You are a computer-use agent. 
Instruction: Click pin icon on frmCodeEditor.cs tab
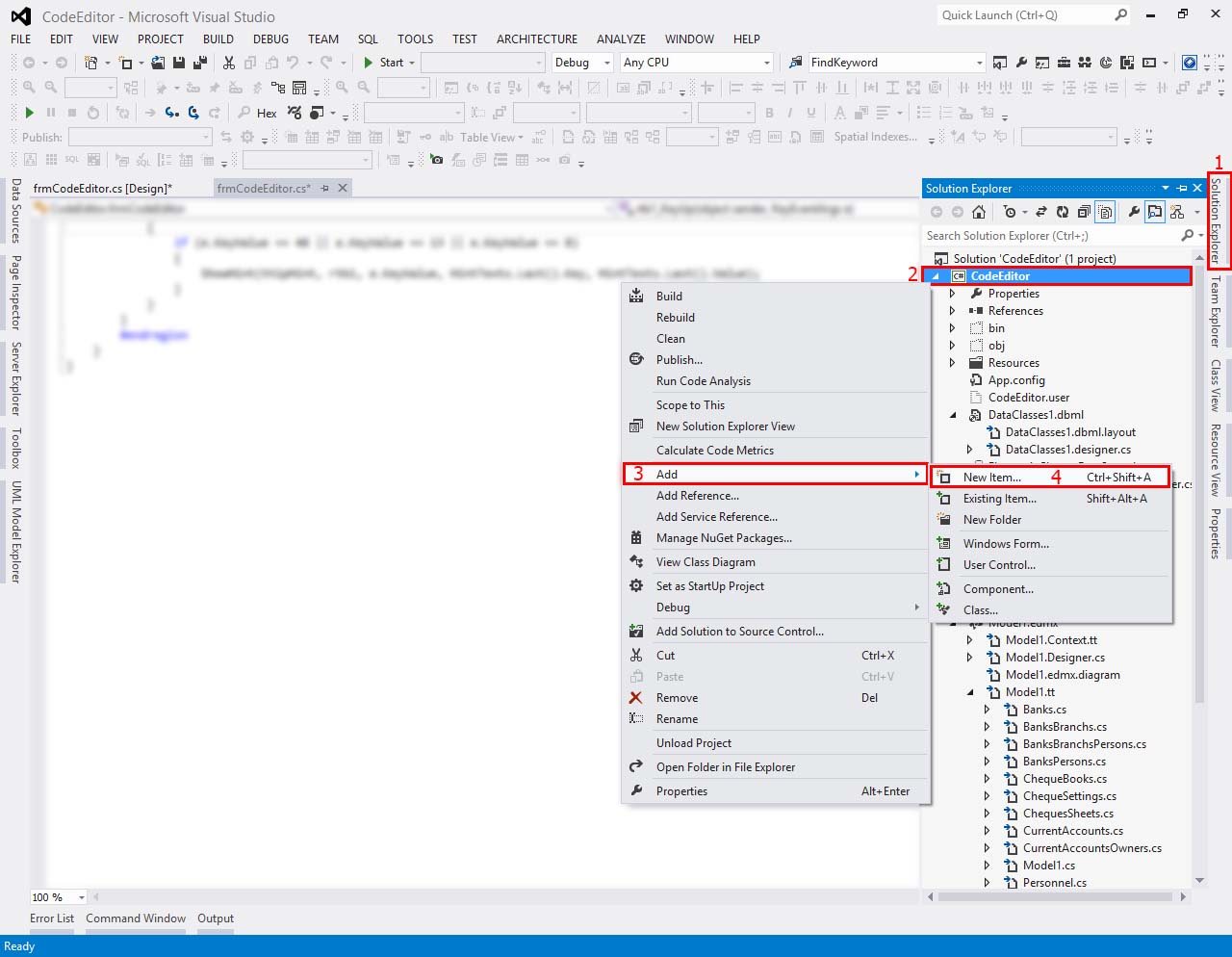point(325,188)
